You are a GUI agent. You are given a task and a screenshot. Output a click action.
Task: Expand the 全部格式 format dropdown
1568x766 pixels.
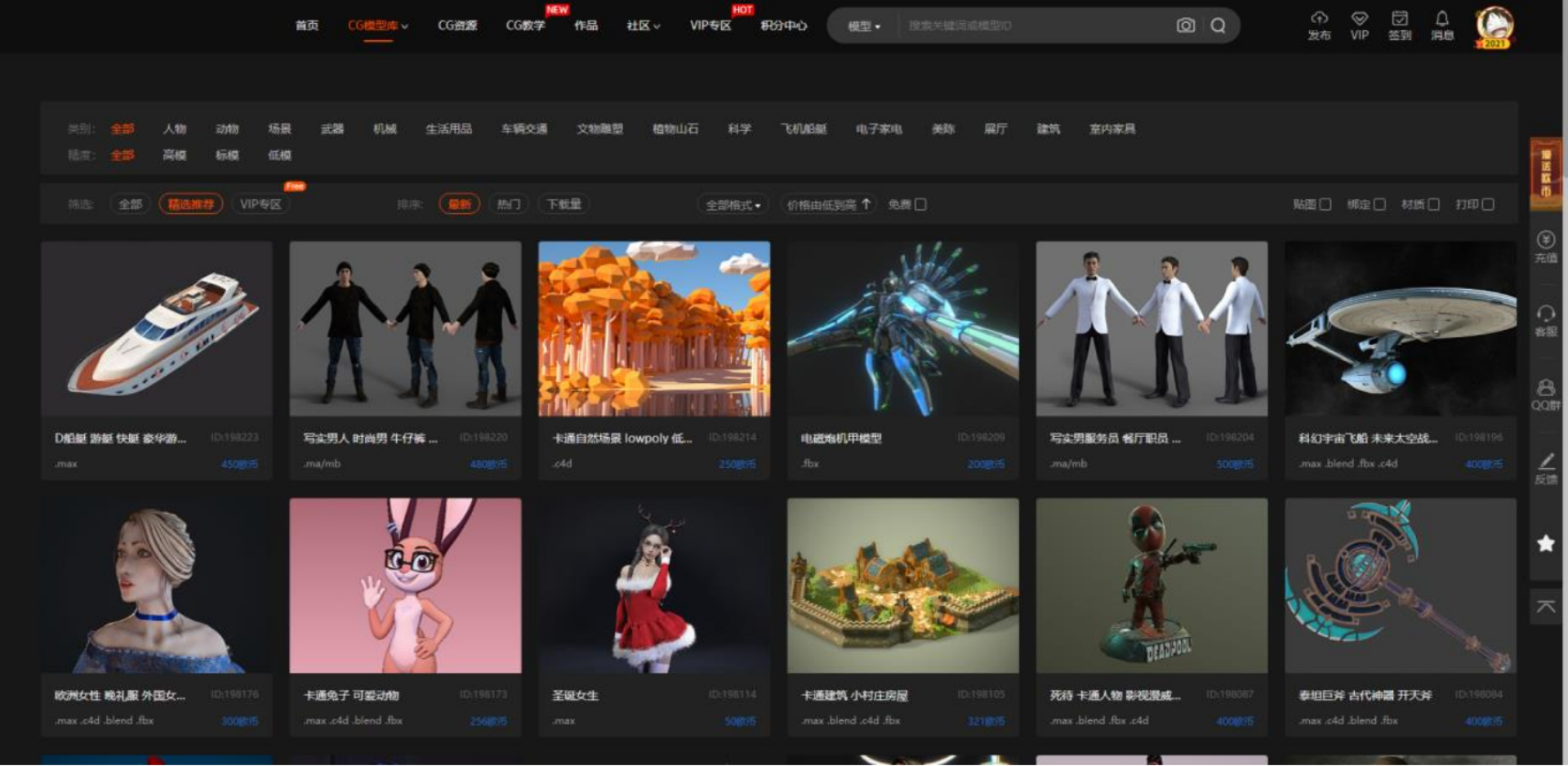(x=733, y=205)
